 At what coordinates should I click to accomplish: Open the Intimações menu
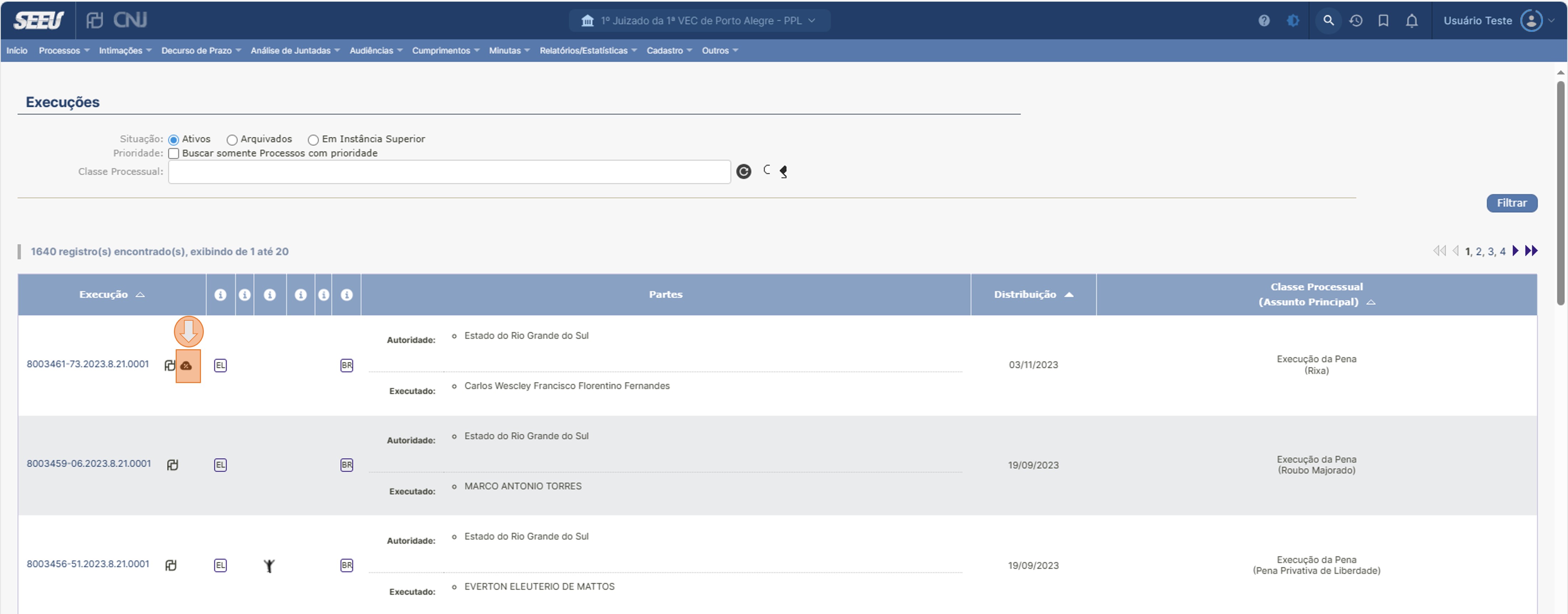tap(125, 51)
